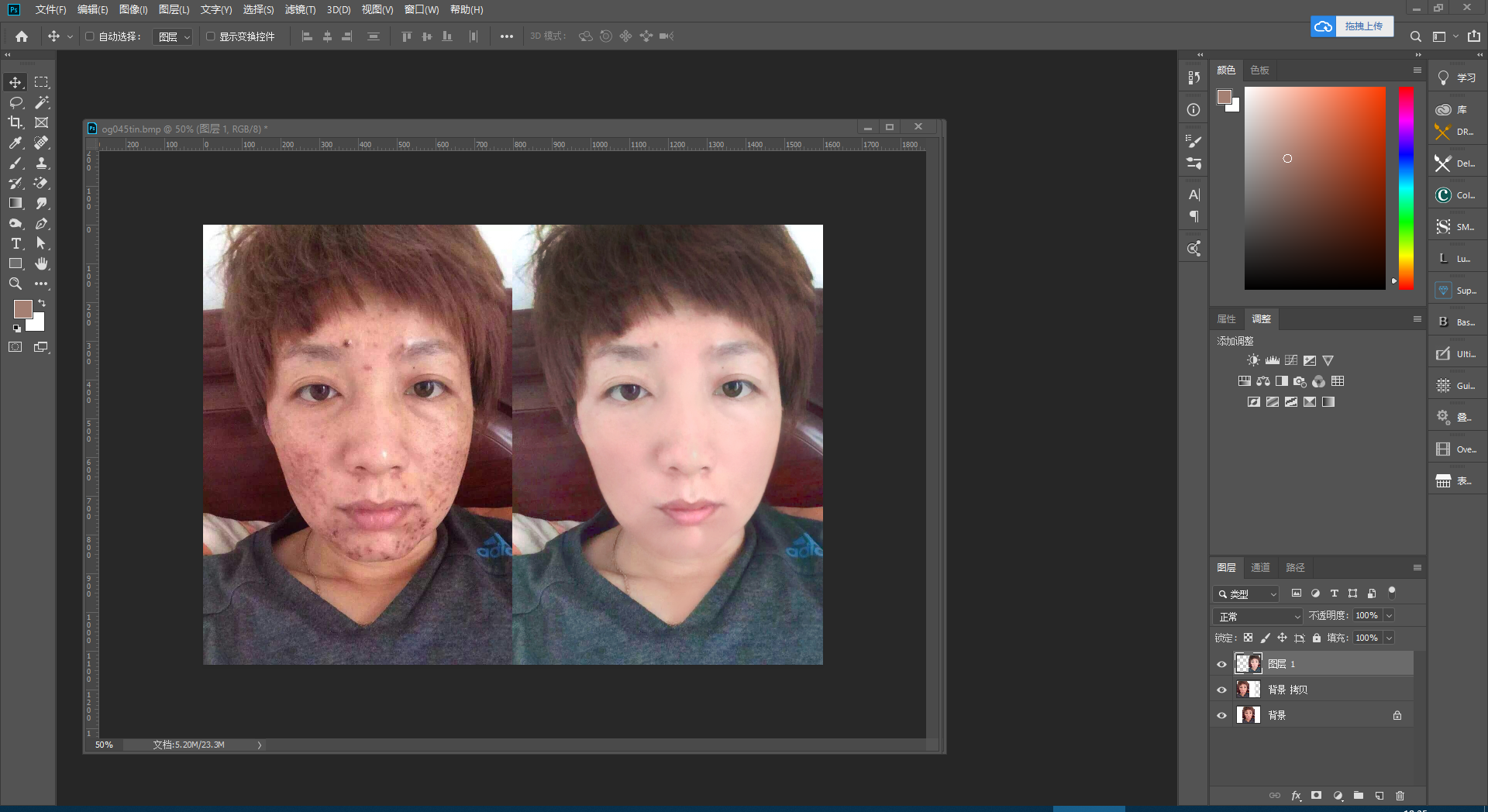The image size is (1488, 812).
Task: Select the Rectangular Marquee tool
Action: (42, 82)
